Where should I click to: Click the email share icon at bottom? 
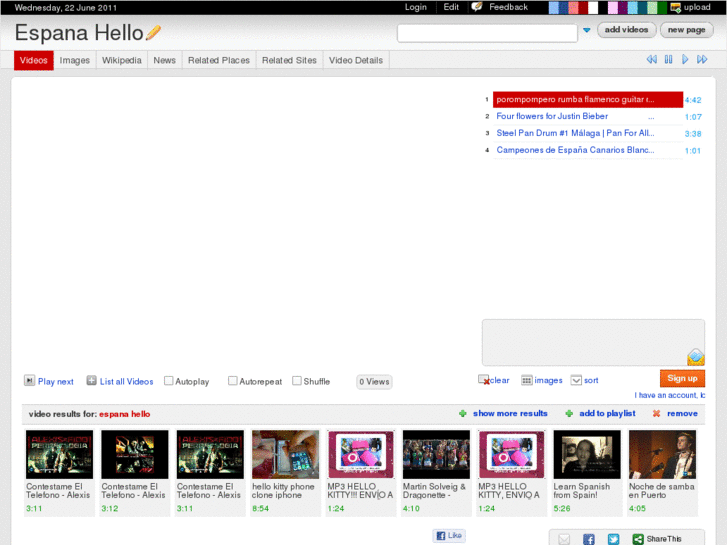564,539
